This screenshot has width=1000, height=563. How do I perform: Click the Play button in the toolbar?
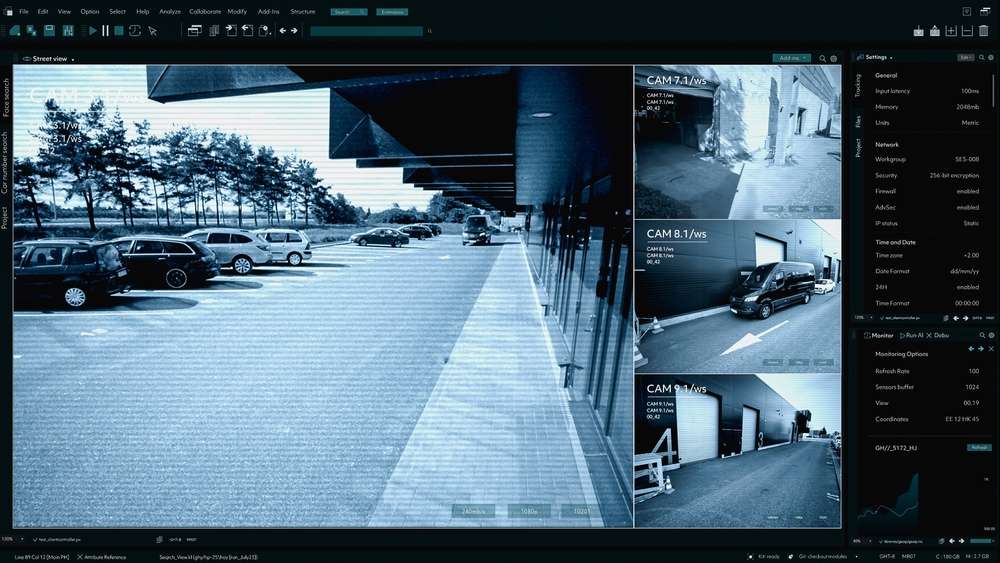[x=93, y=31]
